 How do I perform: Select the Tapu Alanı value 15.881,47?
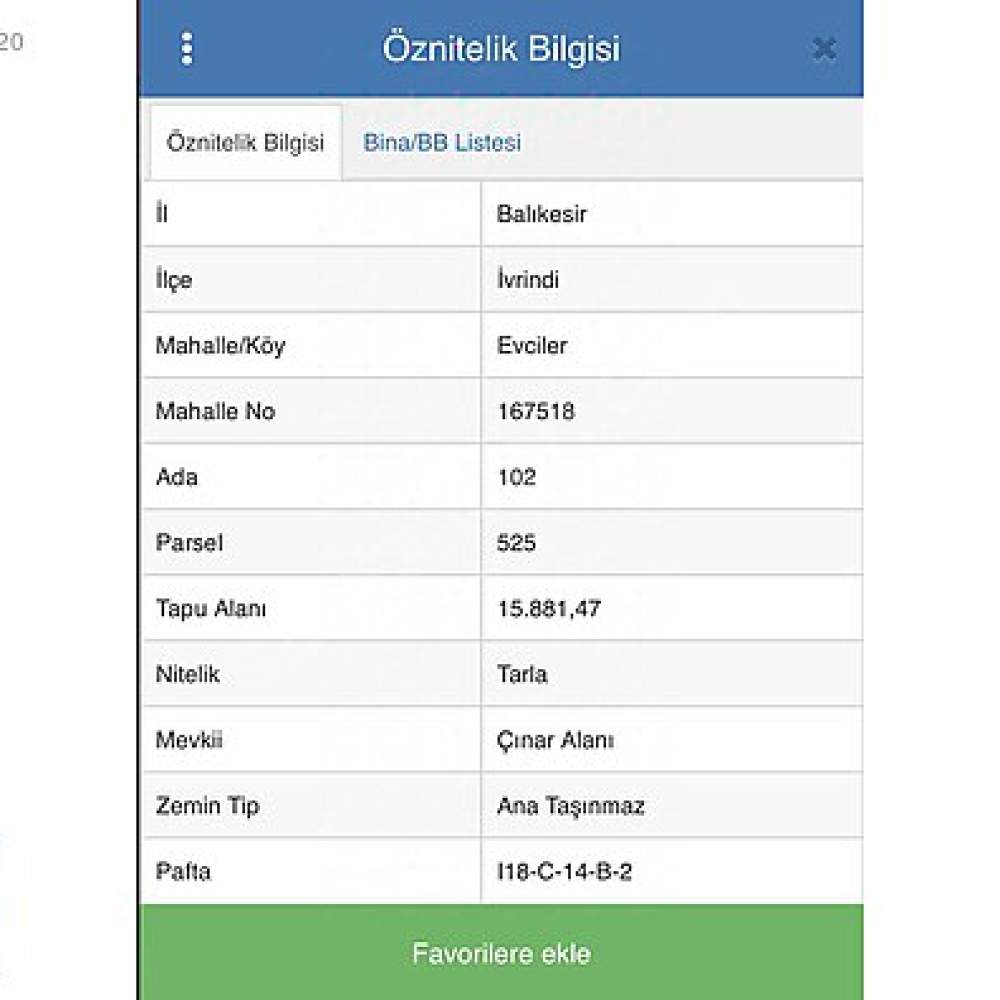(x=549, y=608)
